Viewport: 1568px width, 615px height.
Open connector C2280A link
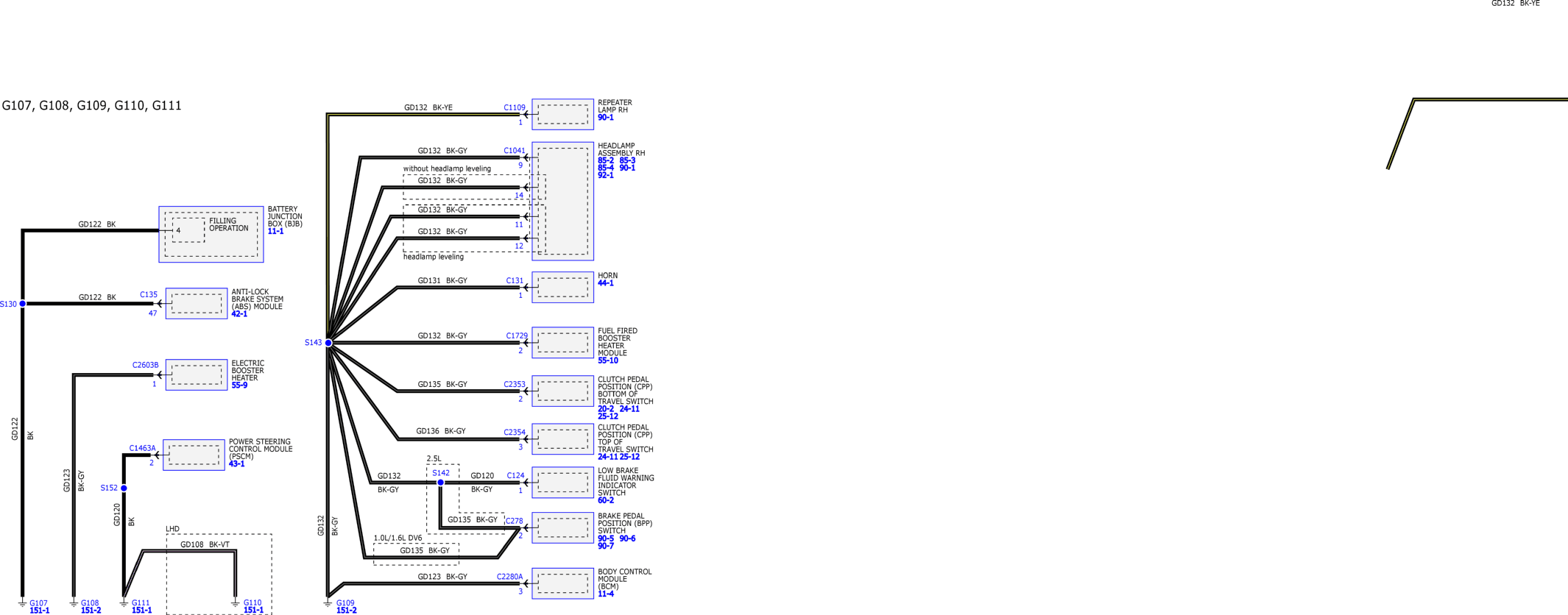pyautogui.click(x=509, y=577)
